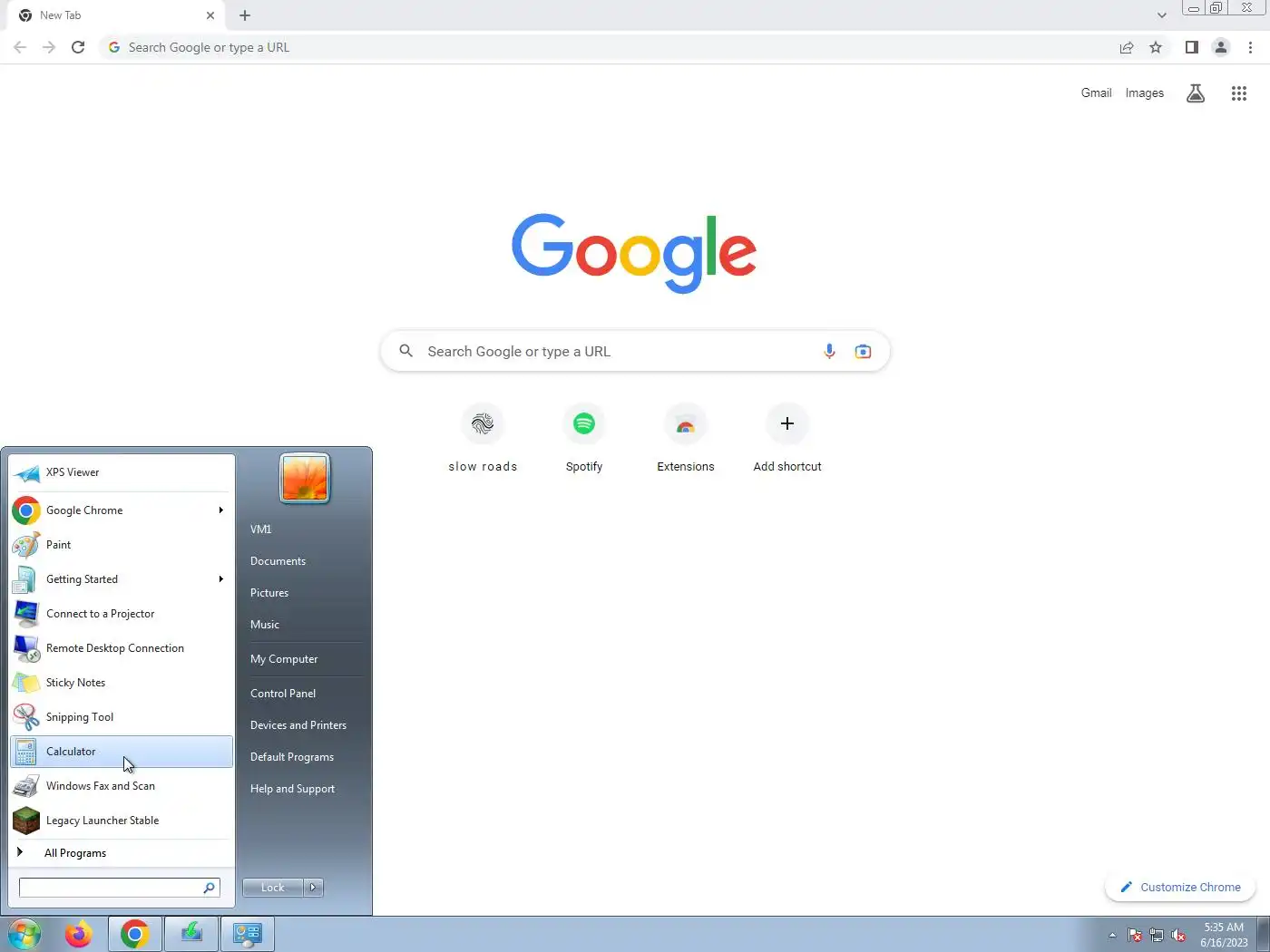
Task: Open the Search Labs flask icon
Action: pos(1196,93)
